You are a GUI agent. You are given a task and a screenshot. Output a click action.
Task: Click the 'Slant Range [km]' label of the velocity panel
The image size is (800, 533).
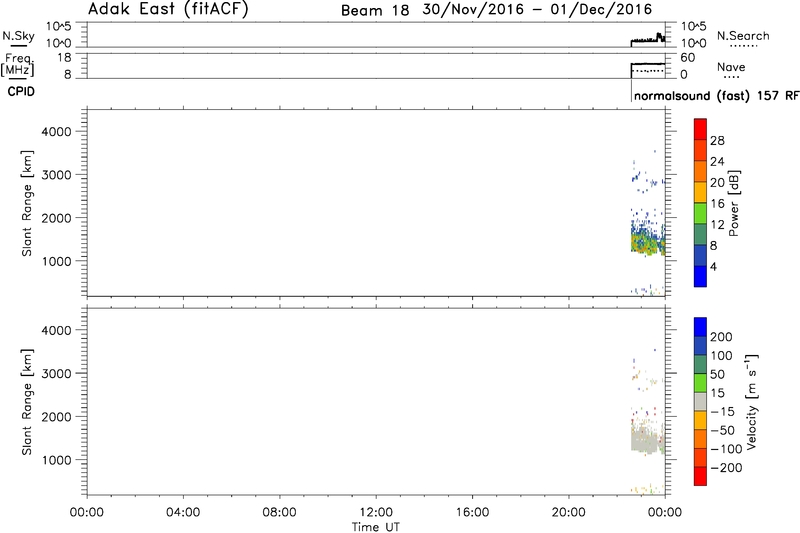(27, 402)
